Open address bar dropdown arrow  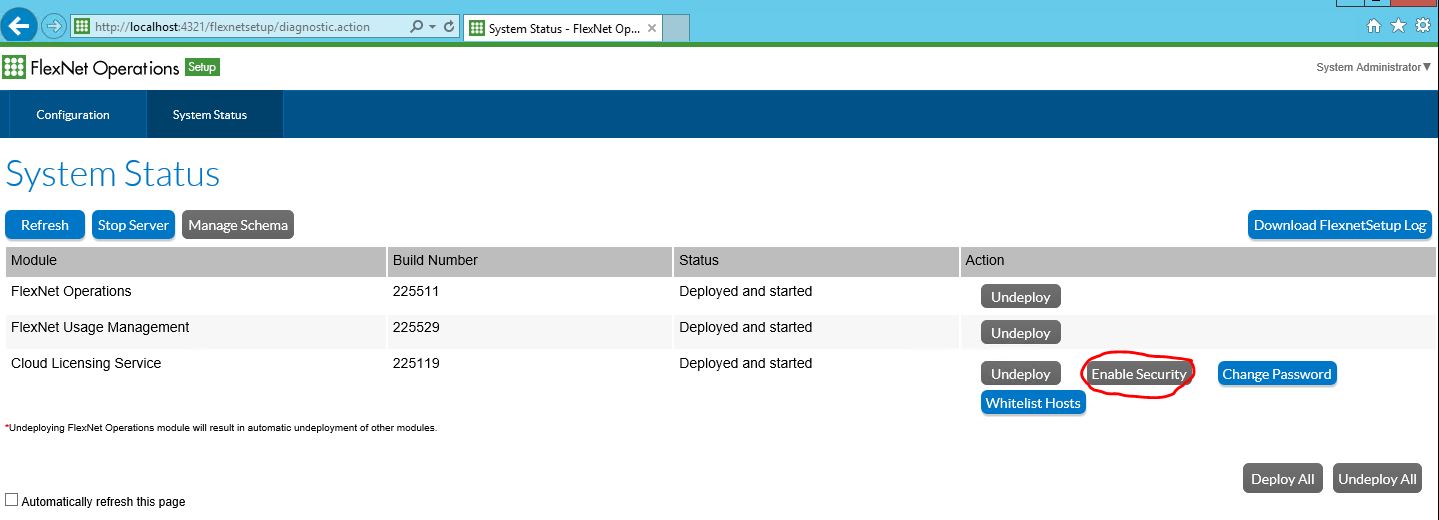433,27
